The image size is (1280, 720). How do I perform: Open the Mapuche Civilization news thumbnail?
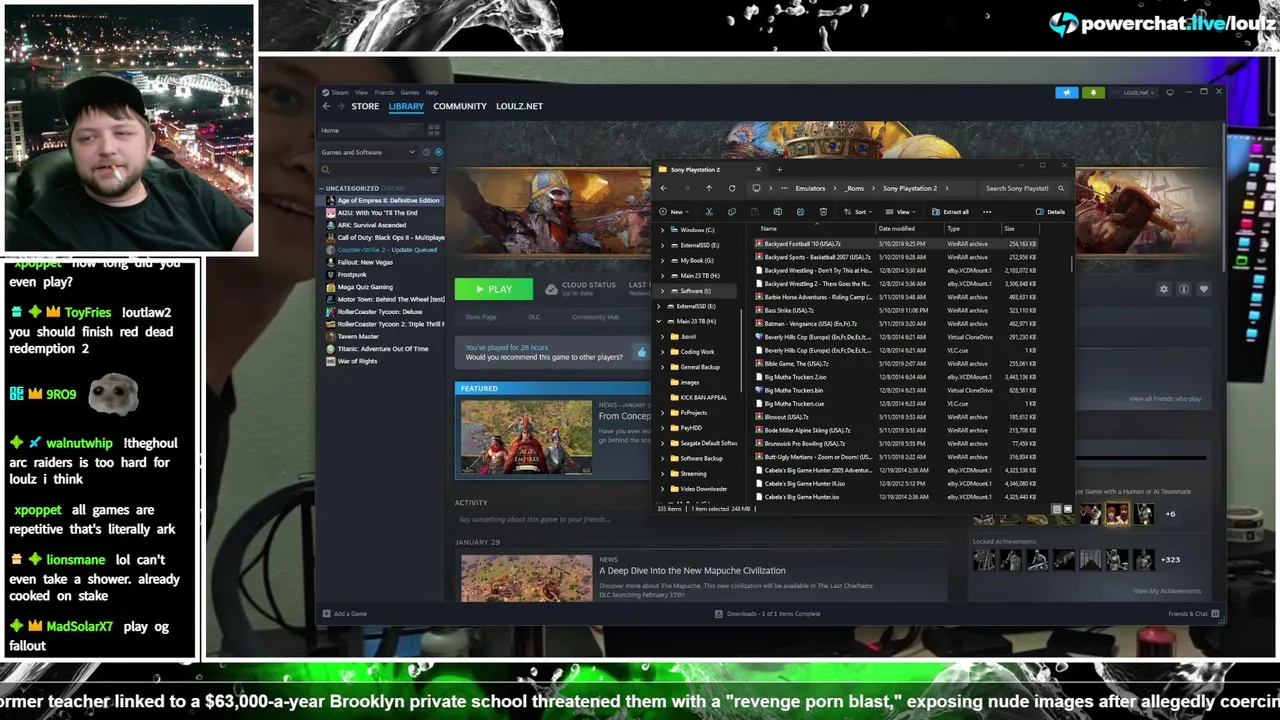526,578
